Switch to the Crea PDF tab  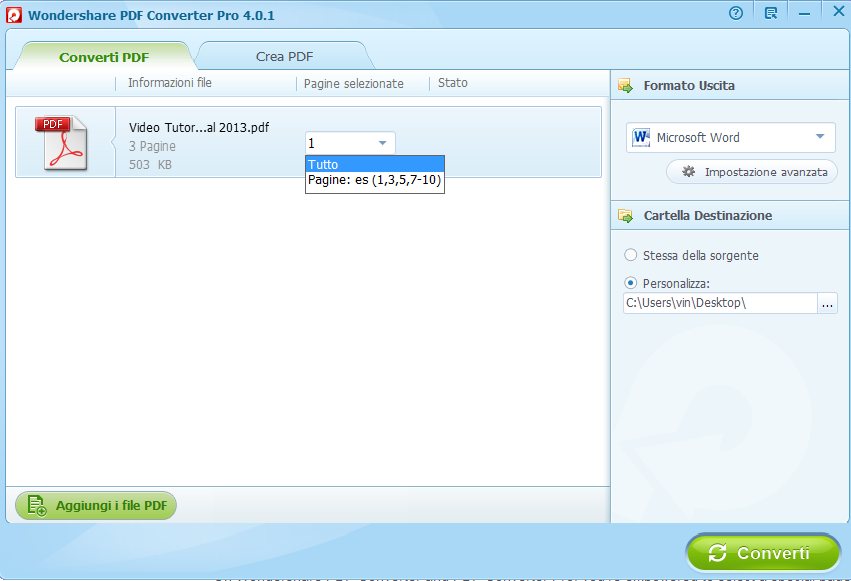point(284,56)
